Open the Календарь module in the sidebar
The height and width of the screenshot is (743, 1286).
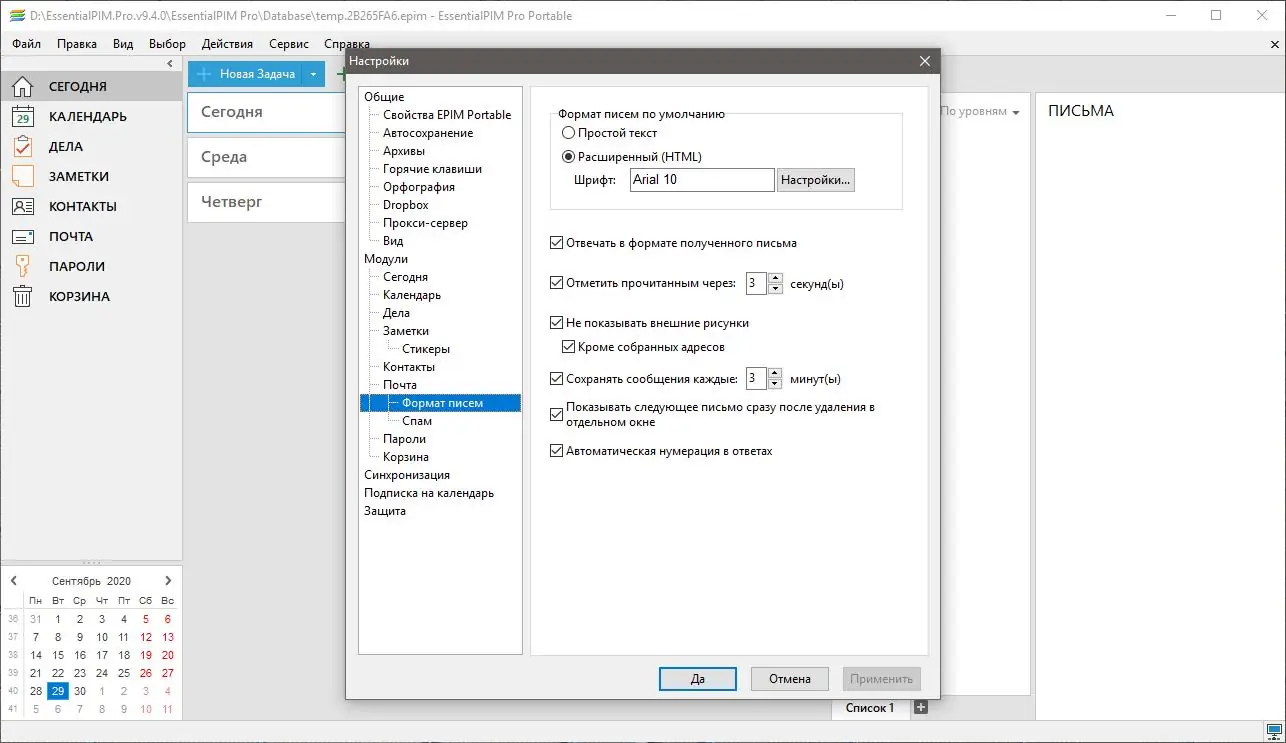point(78,116)
